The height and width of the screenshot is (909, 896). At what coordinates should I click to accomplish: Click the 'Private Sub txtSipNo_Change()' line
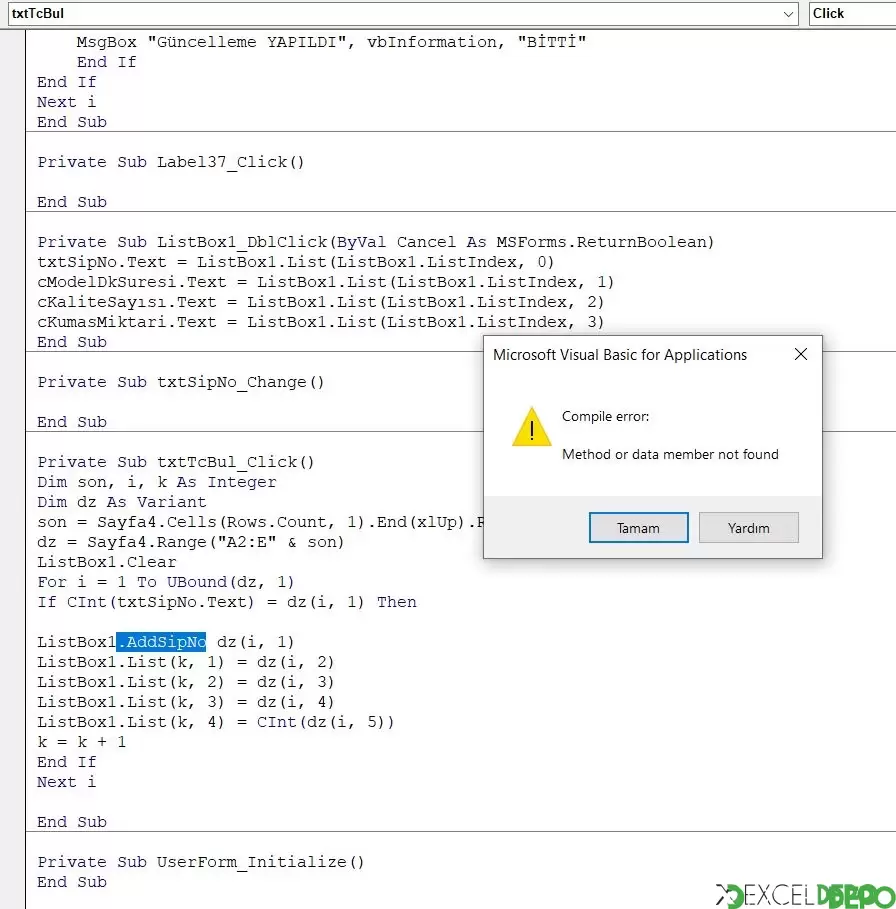pyautogui.click(x=181, y=382)
